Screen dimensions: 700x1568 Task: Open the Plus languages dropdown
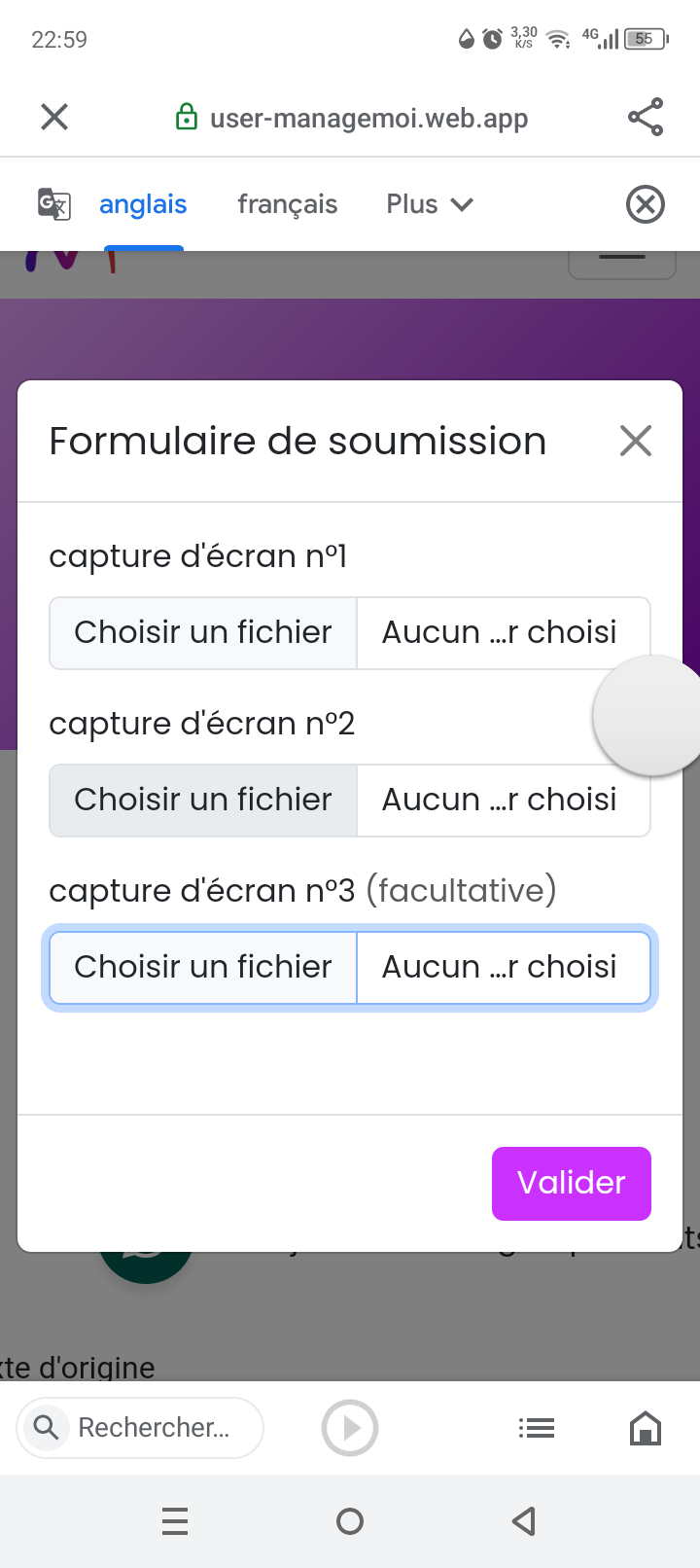click(429, 204)
